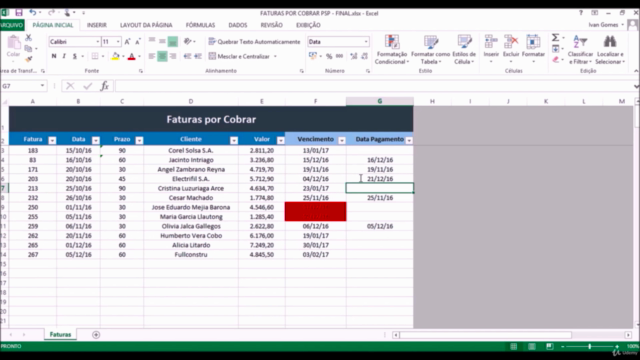Click the insert function fx button
This screenshot has width=640, height=360.
(104, 86)
